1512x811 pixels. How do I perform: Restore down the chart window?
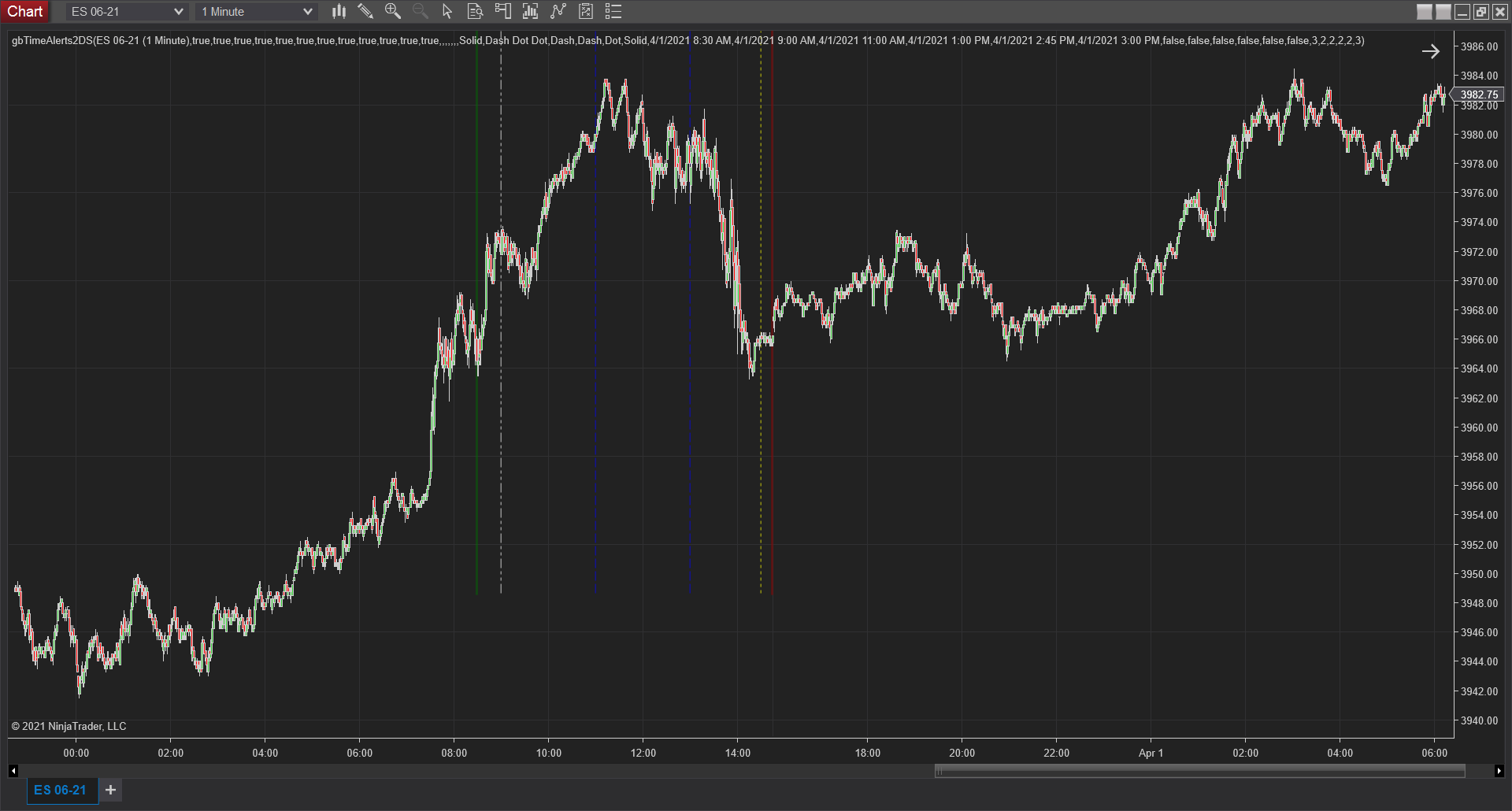point(1481,12)
